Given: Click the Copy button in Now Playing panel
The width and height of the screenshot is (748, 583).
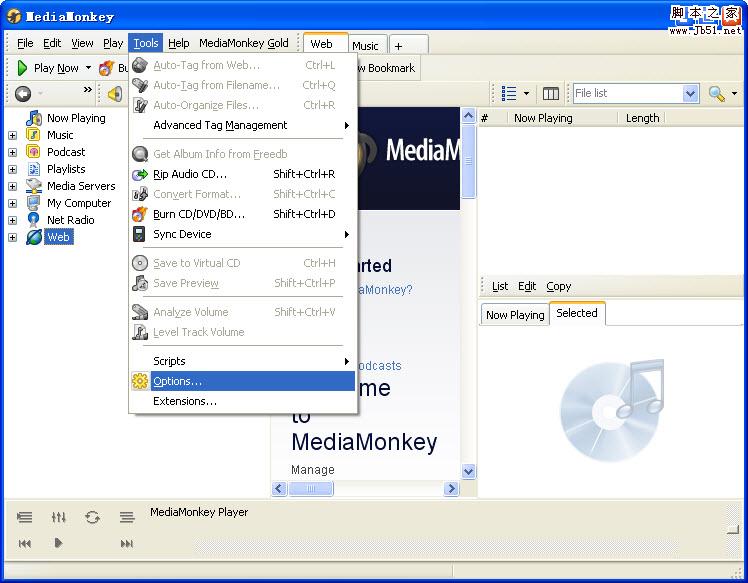Looking at the screenshot, I should [x=559, y=286].
